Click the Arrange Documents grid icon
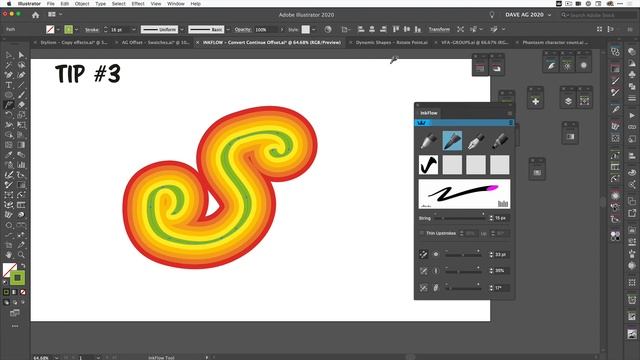This screenshot has height=360, width=640. [x=52, y=15]
